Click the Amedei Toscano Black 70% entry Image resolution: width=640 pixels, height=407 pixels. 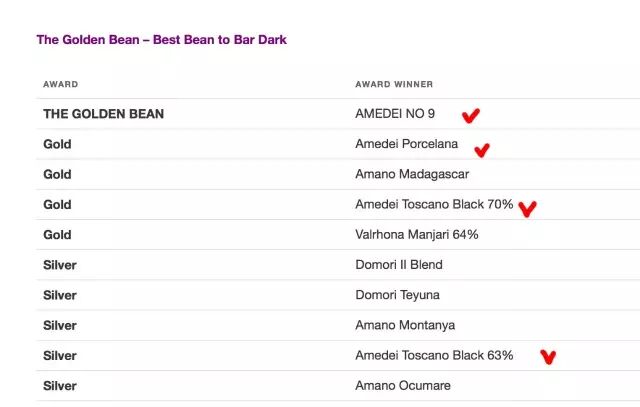(x=434, y=204)
